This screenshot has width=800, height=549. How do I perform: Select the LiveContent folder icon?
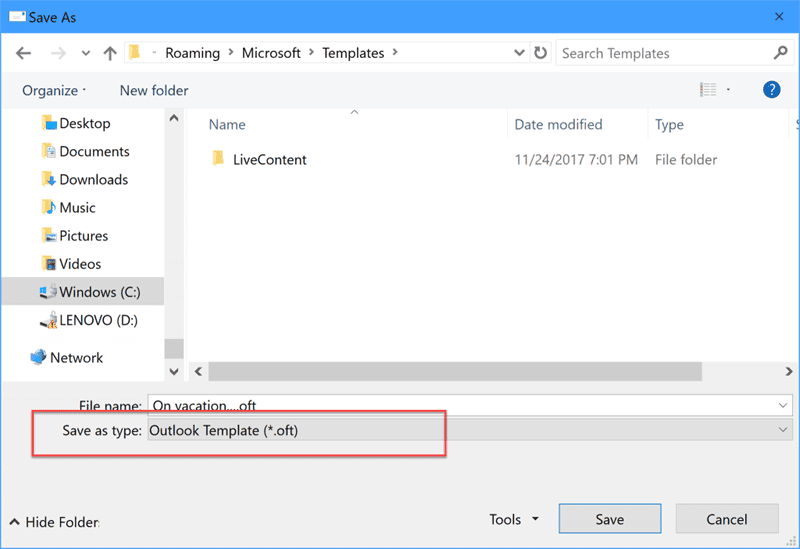tap(218, 159)
